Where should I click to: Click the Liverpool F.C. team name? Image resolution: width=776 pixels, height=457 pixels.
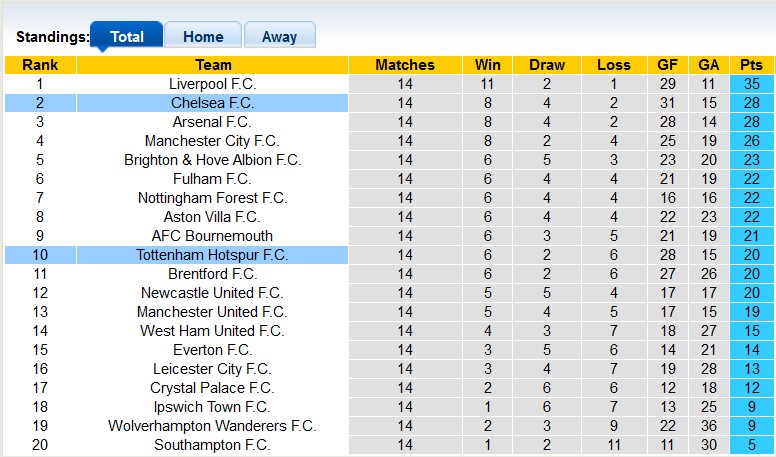click(x=212, y=84)
